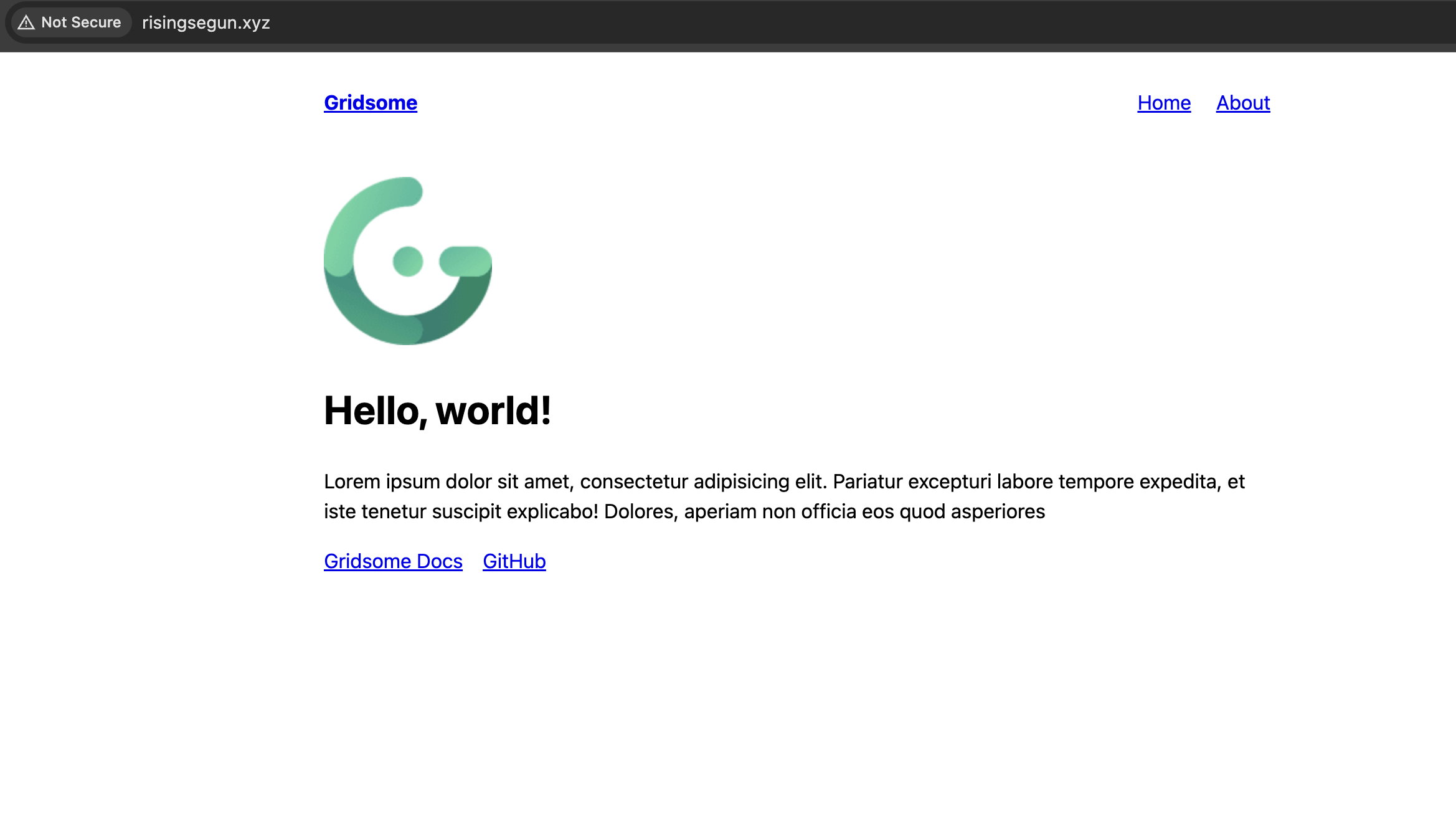Image resolution: width=1456 pixels, height=826 pixels.
Task: Click the GitHub hyperlink text
Action: click(x=514, y=561)
